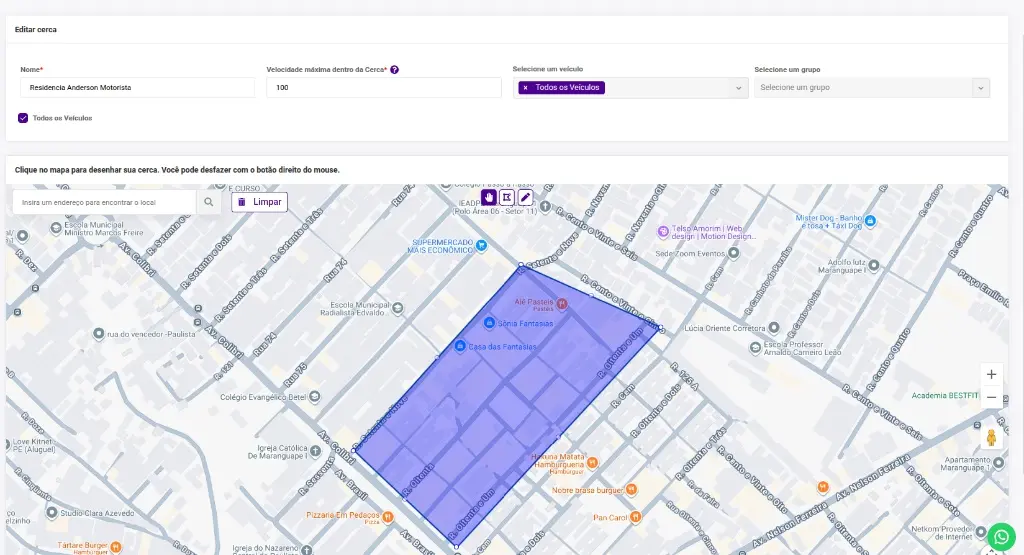Click the left vertex of the fence polygon
The height and width of the screenshot is (555, 1024).
pyautogui.click(x=355, y=450)
